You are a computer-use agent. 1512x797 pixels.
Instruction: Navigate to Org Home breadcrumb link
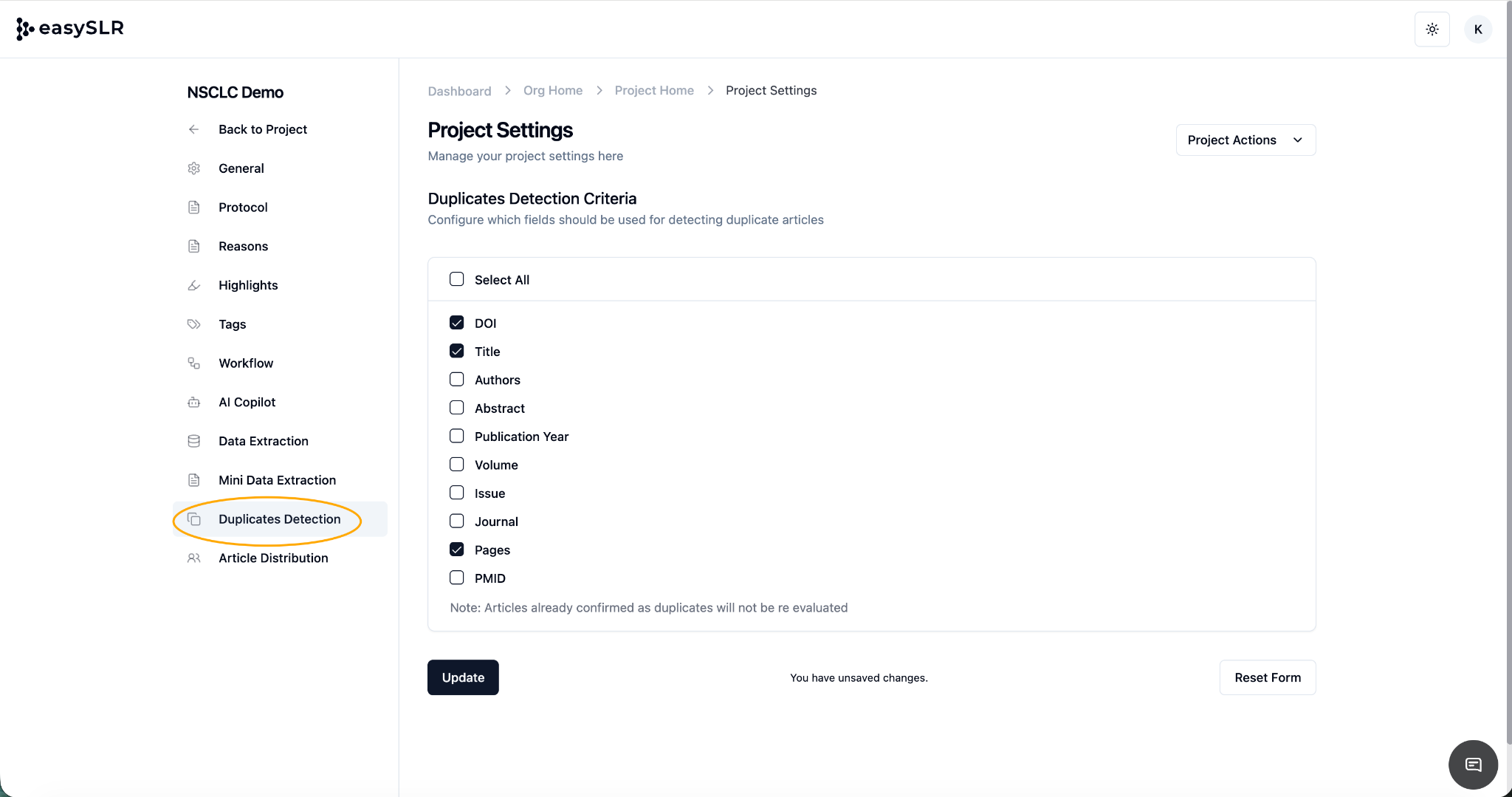[552, 90]
